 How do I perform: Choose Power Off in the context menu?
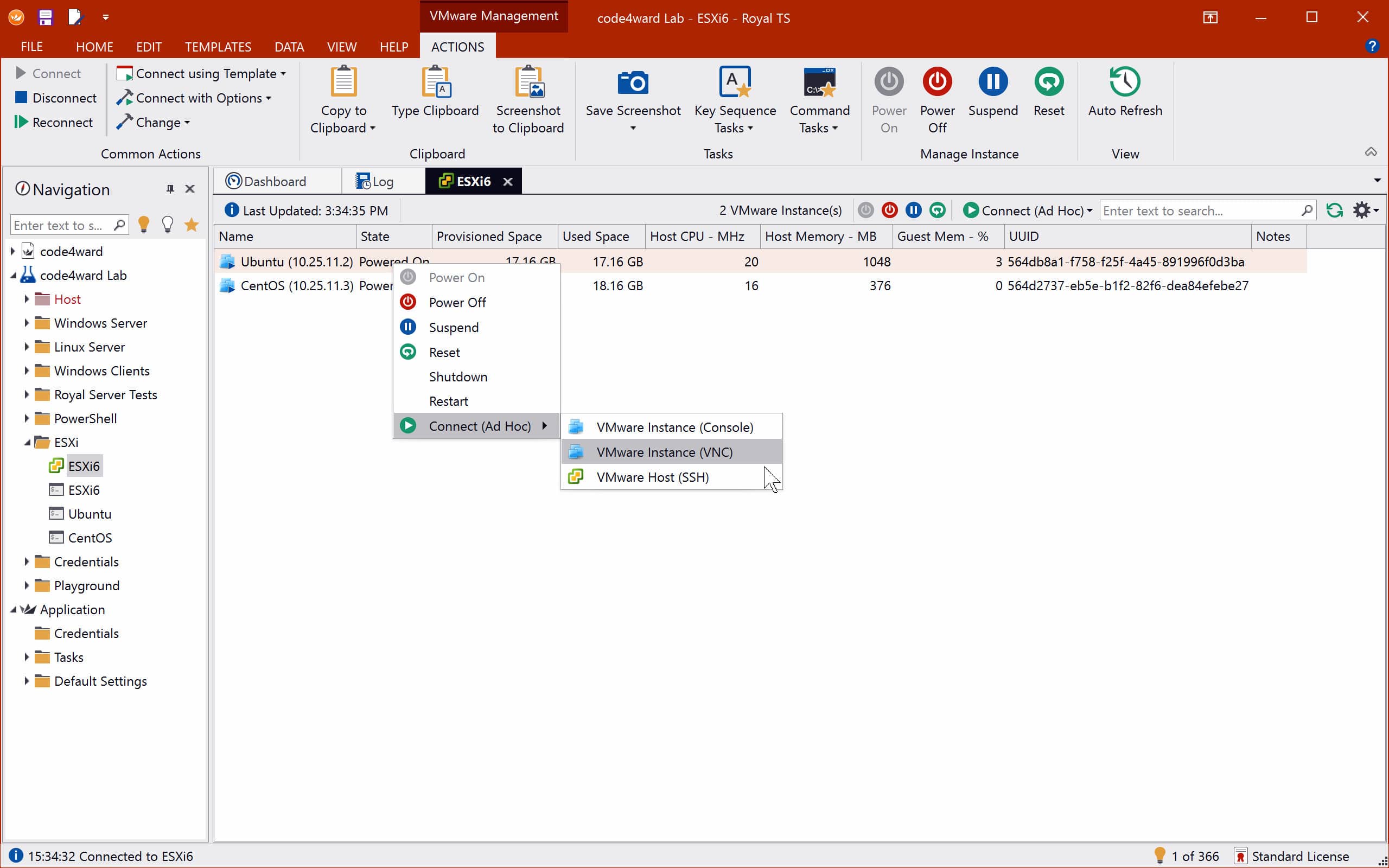(x=476, y=303)
